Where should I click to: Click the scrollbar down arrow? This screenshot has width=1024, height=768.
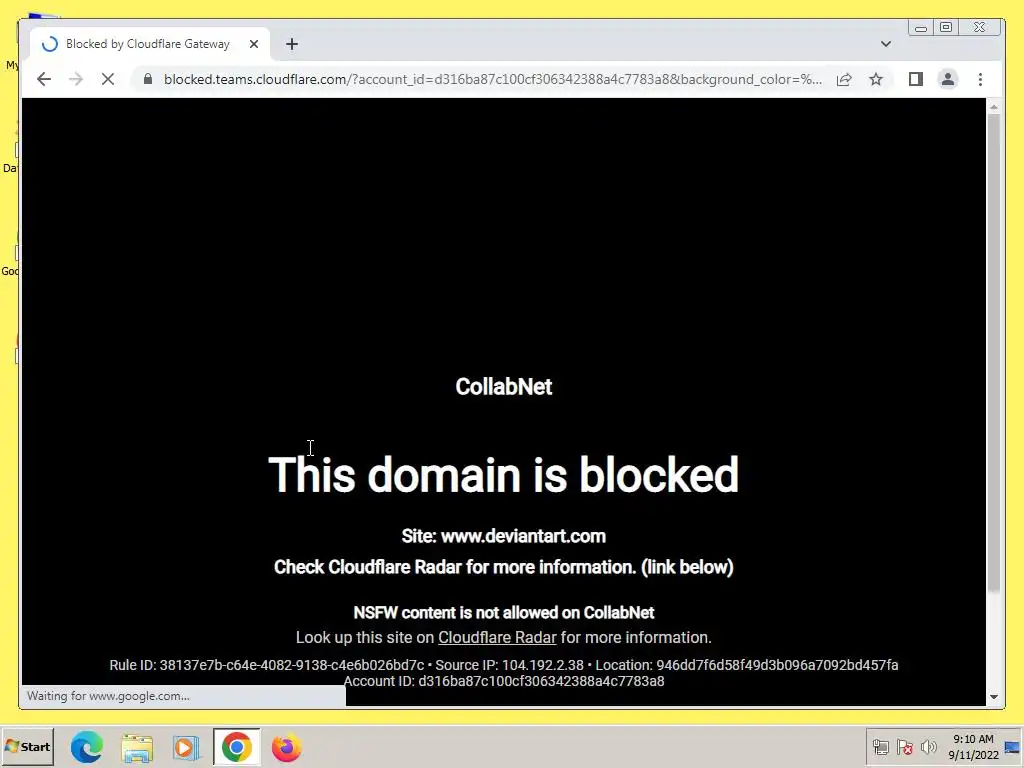(993, 697)
